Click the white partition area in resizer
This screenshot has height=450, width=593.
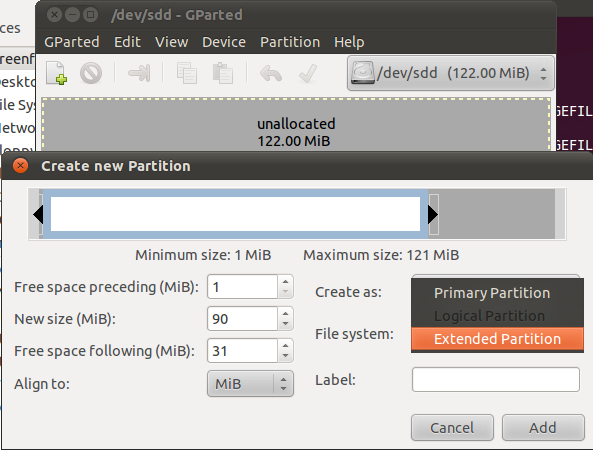(x=235, y=214)
